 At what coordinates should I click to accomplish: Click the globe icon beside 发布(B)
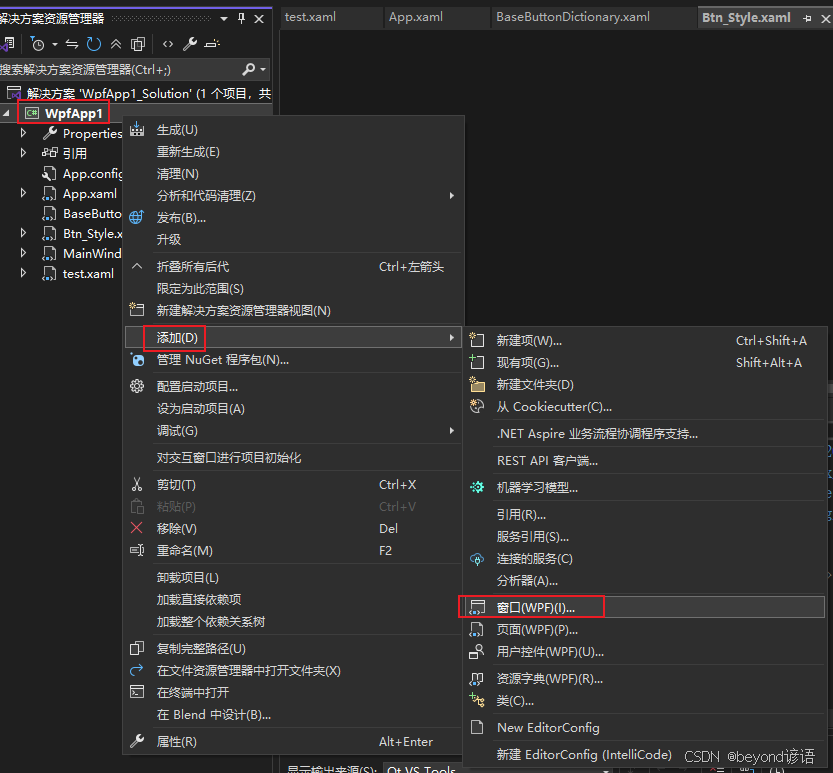click(x=137, y=217)
